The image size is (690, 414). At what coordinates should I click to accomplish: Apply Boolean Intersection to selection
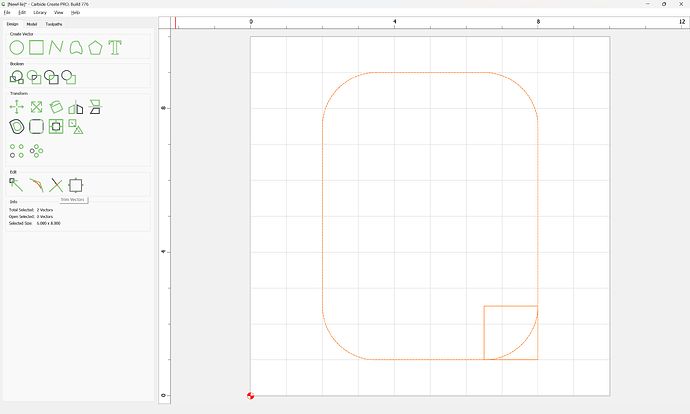pyautogui.click(x=34, y=77)
